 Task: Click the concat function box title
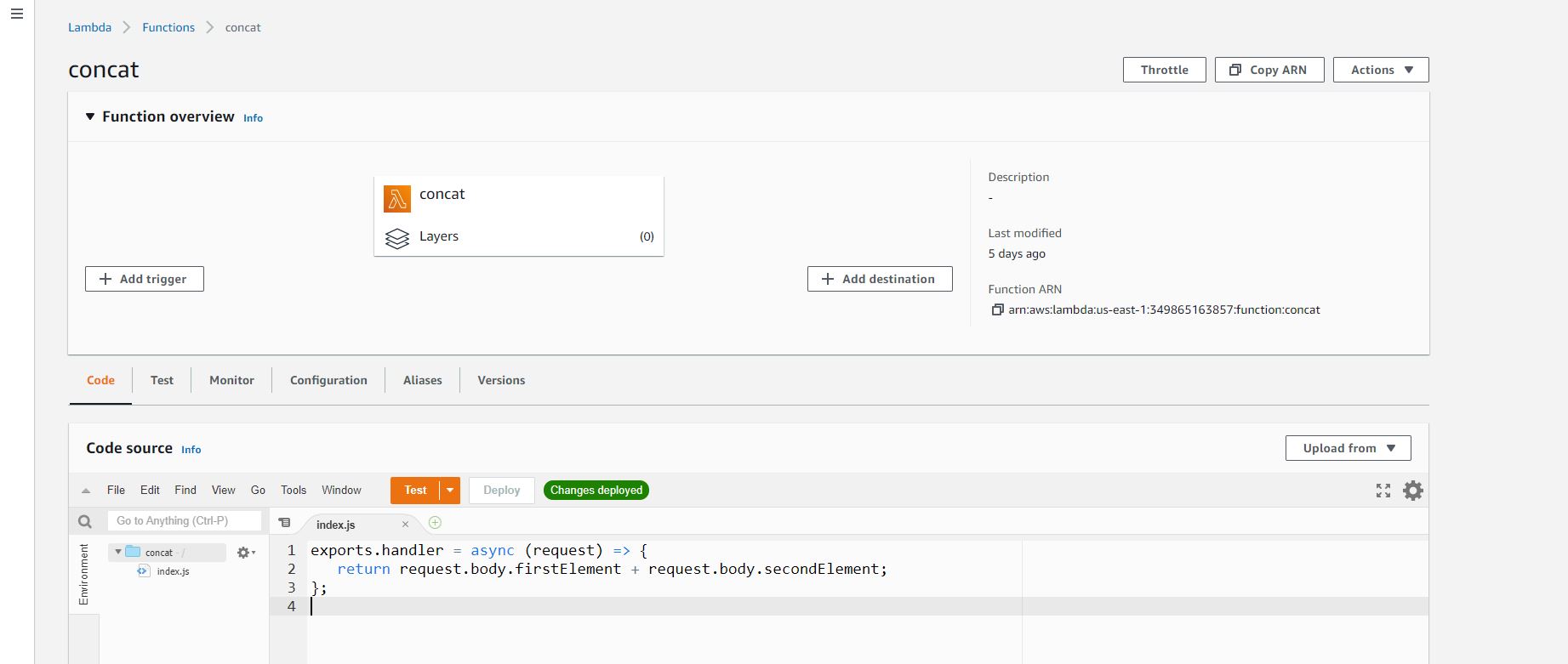442,194
